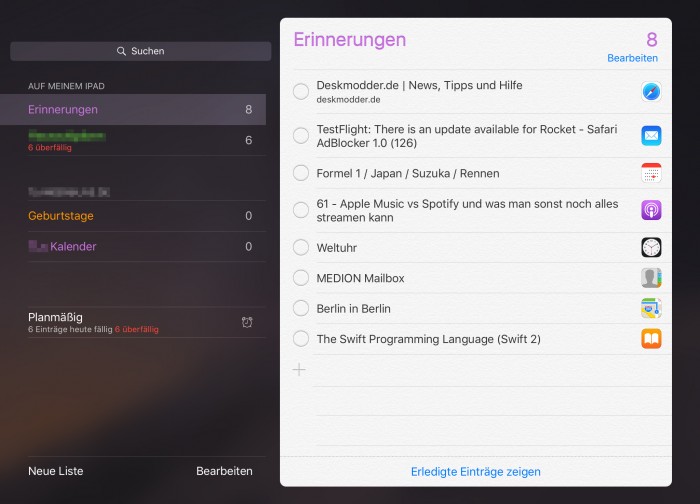Click Erledigte Einträge zeigen link
Viewport: 700px width, 504px height.
tap(475, 472)
